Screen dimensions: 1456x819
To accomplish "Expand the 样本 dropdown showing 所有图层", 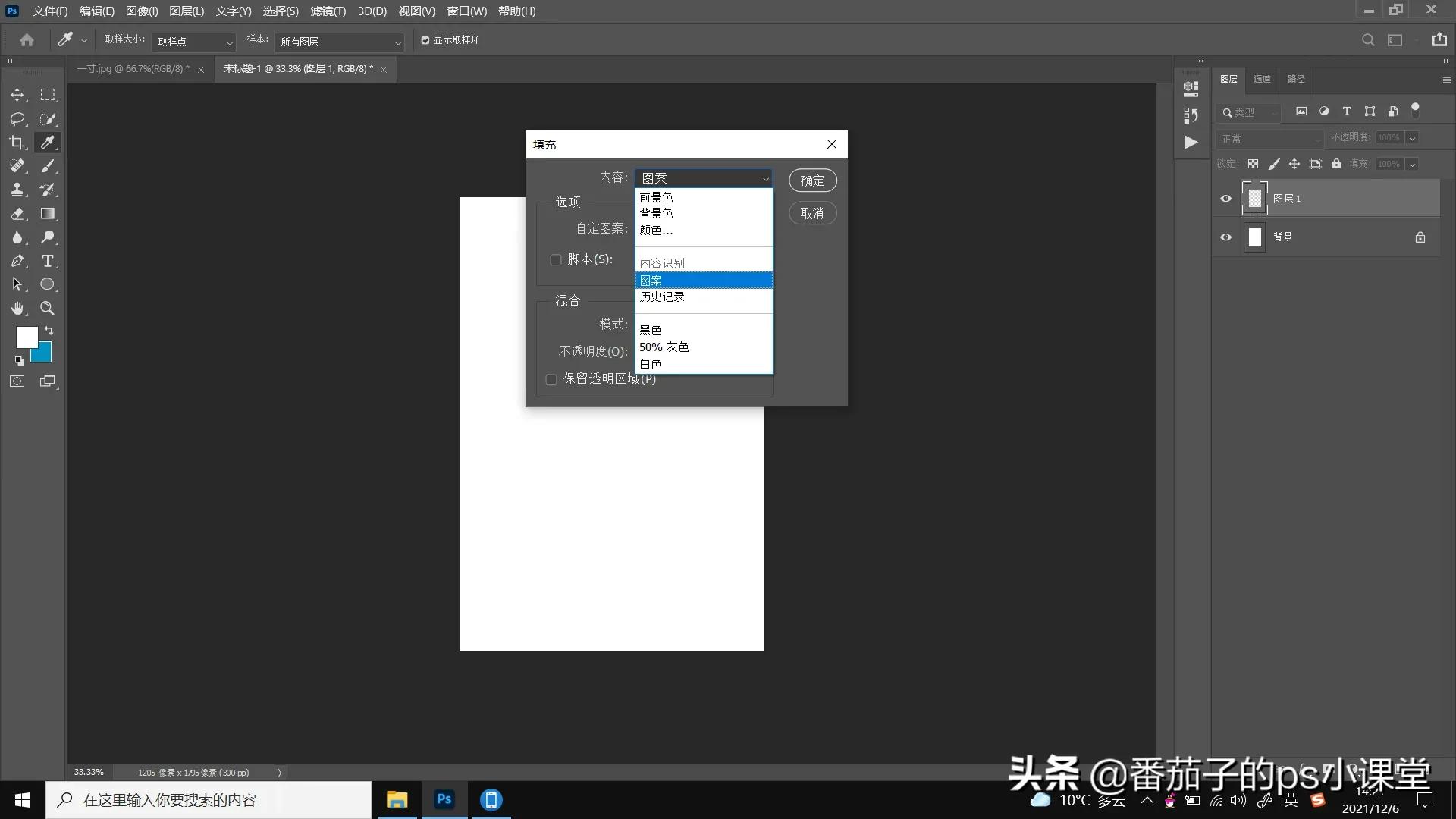I will 339,42.
